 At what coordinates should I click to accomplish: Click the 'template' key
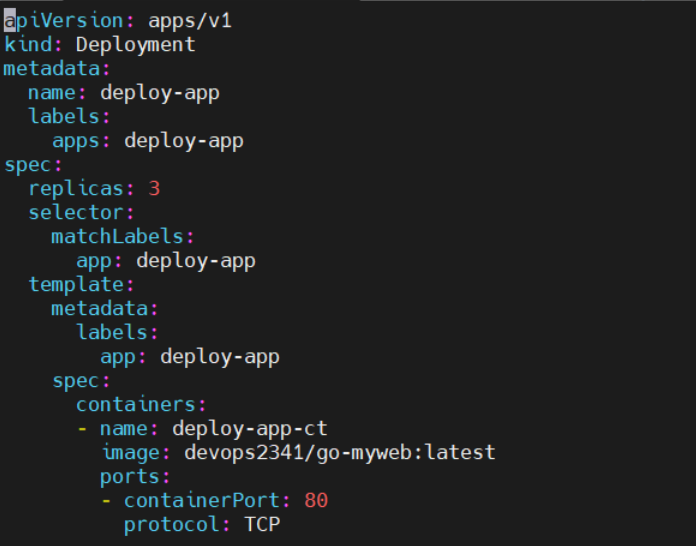point(75,285)
